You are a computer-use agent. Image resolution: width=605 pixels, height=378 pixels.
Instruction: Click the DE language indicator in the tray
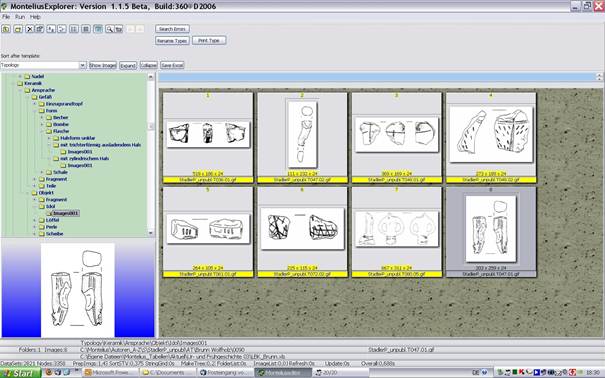click(475, 373)
